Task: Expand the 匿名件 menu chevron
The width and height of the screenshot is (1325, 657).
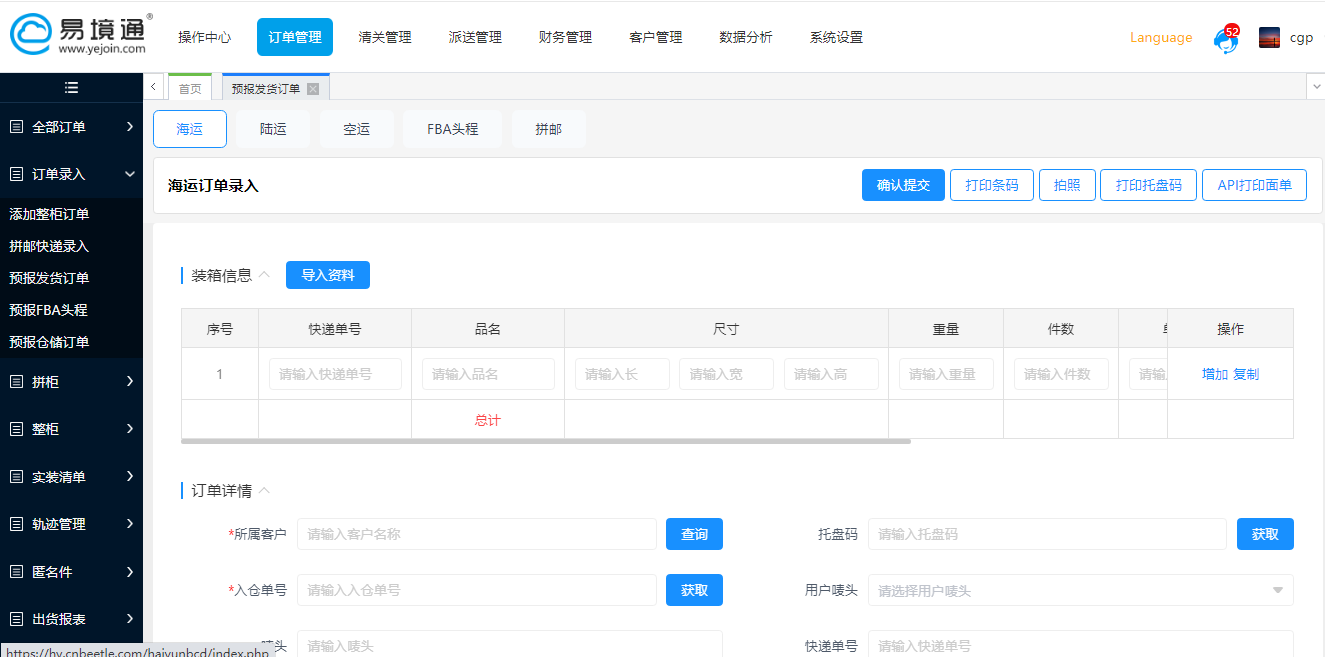Action: click(130, 572)
